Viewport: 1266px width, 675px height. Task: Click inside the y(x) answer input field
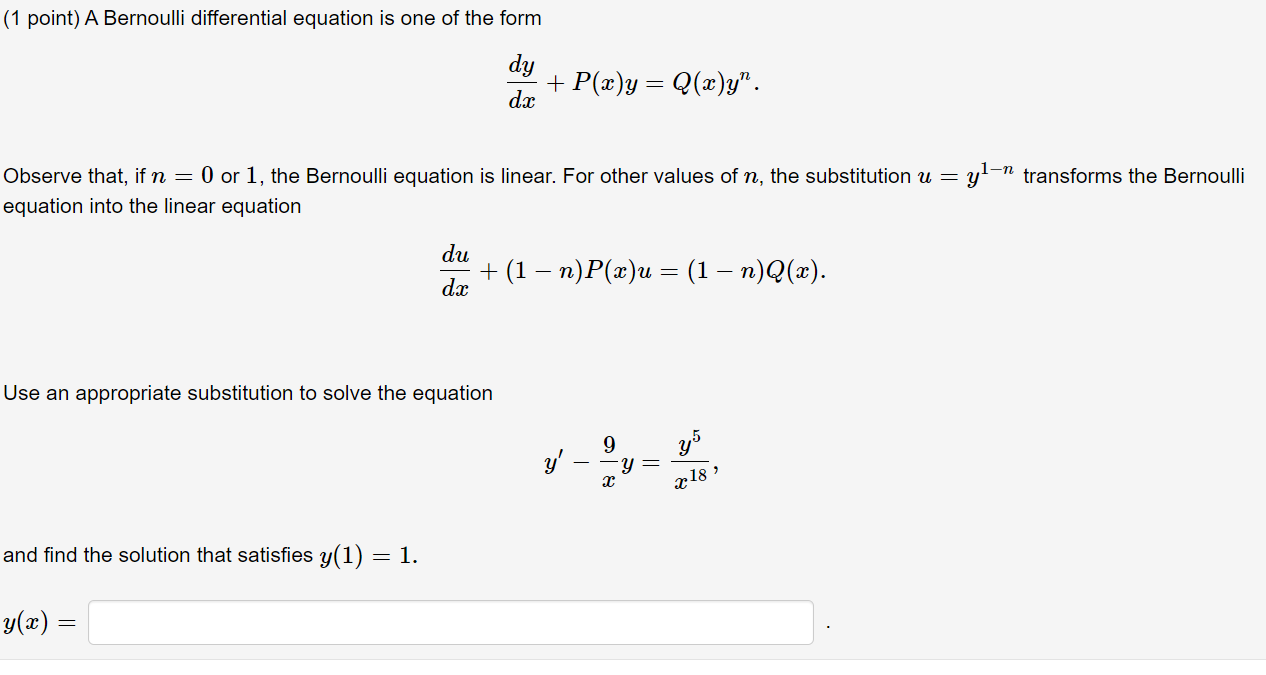[x=450, y=622]
